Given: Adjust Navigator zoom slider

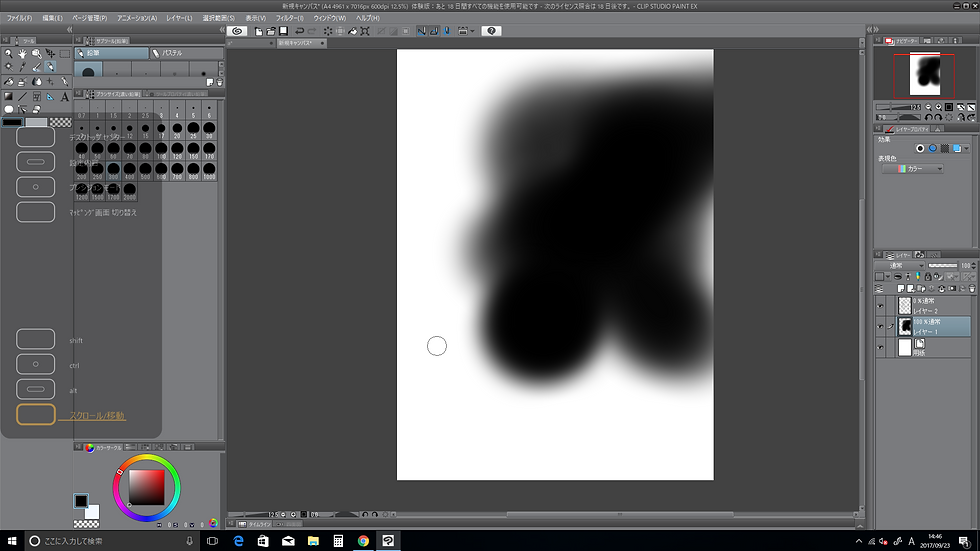Looking at the screenshot, I should point(898,107).
